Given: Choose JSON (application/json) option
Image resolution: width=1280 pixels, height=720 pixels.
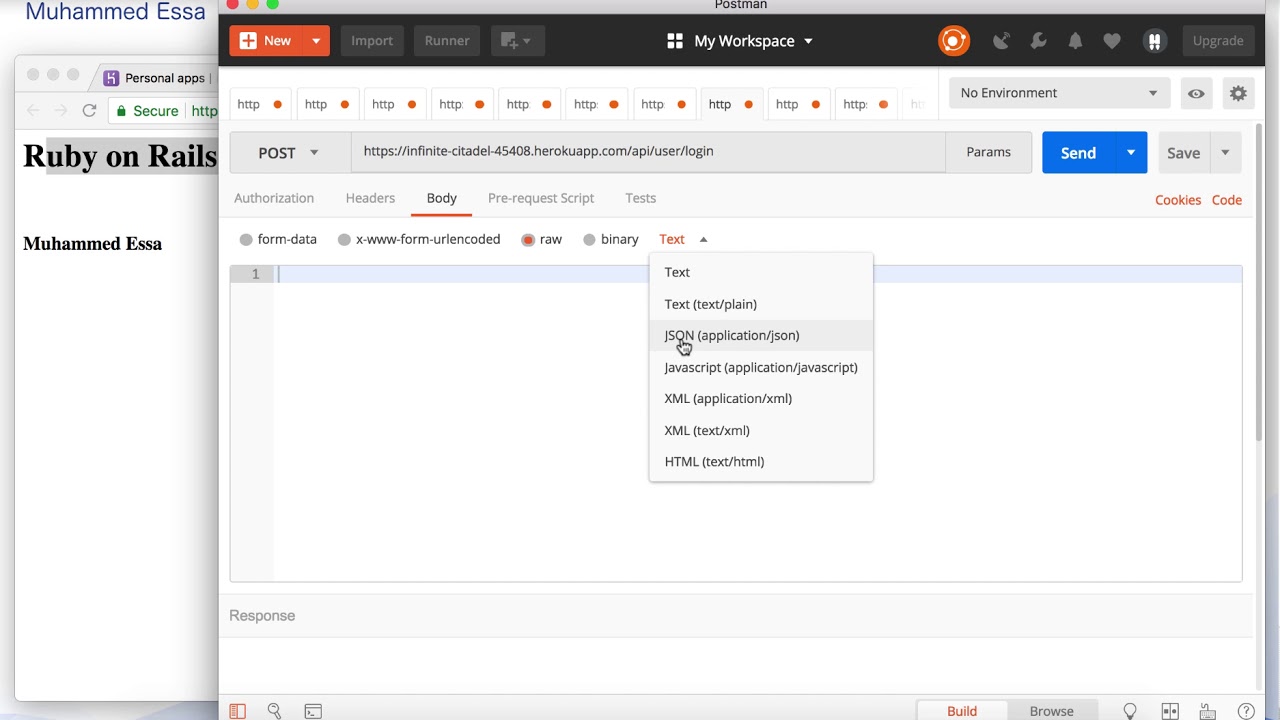Looking at the screenshot, I should pos(761,336).
